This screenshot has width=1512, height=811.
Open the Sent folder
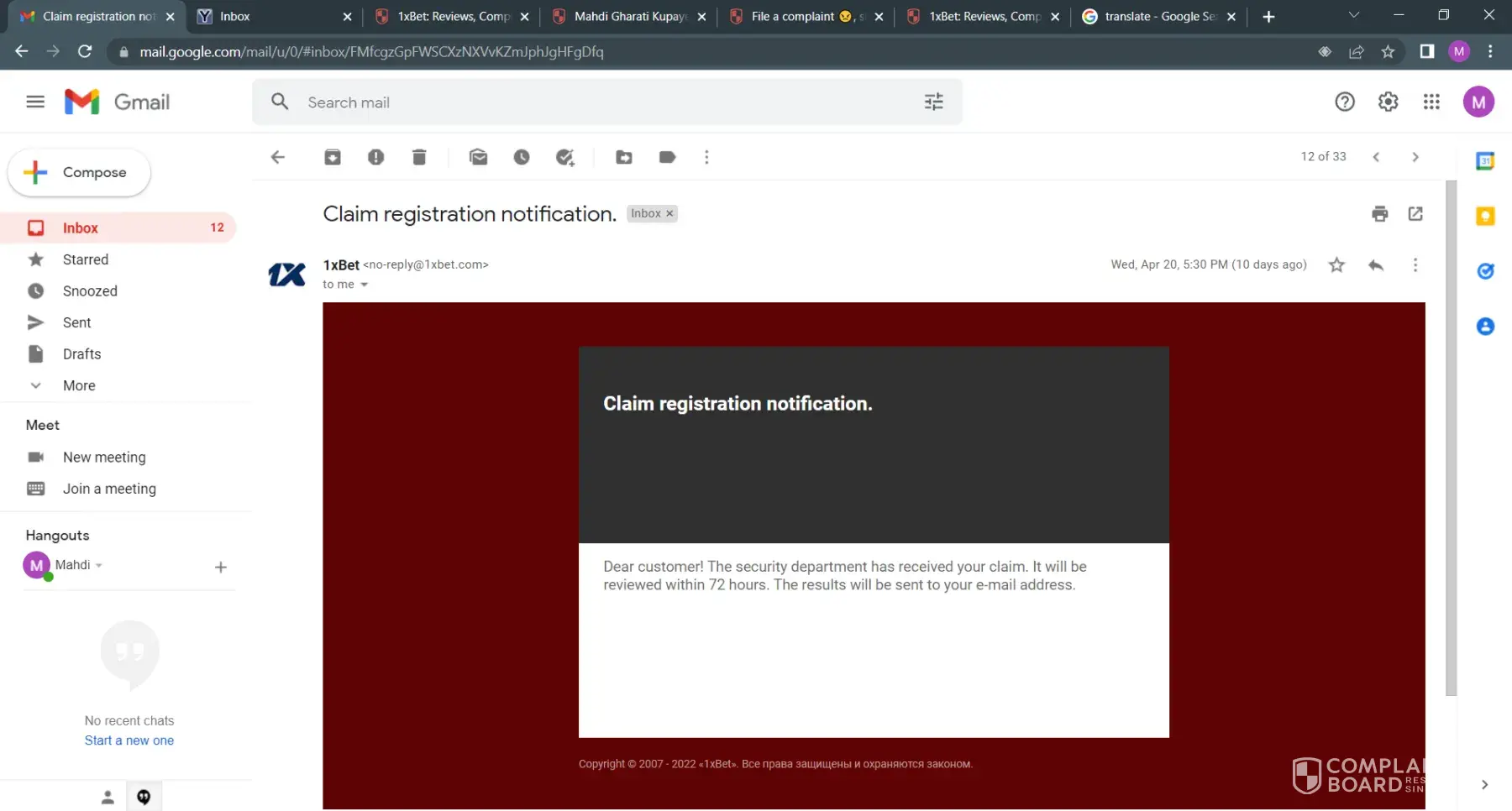118,322
